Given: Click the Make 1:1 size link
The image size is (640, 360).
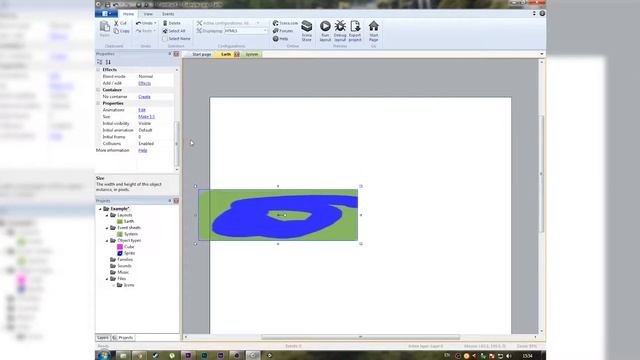Looking at the screenshot, I should pos(146,117).
